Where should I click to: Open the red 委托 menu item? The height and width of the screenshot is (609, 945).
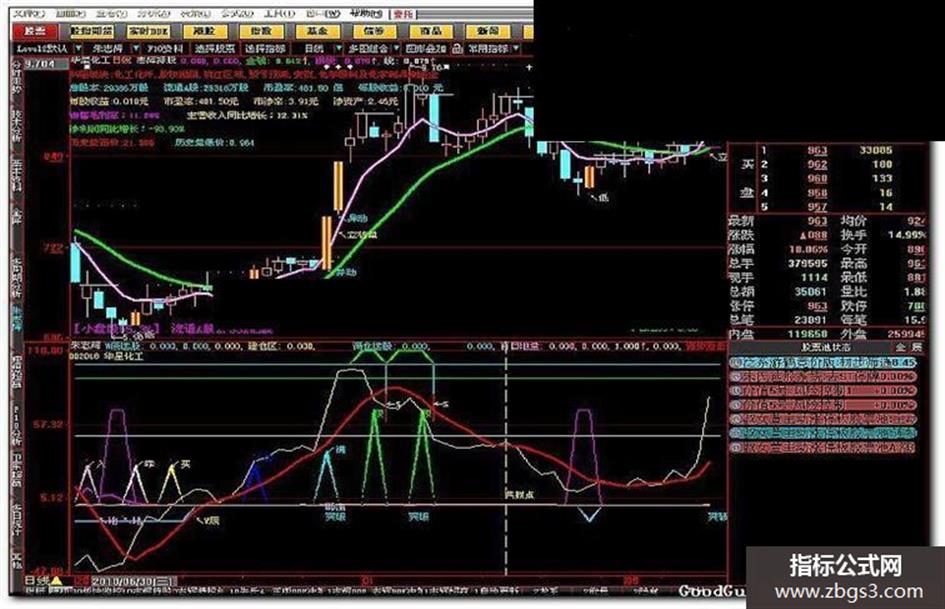403,13
